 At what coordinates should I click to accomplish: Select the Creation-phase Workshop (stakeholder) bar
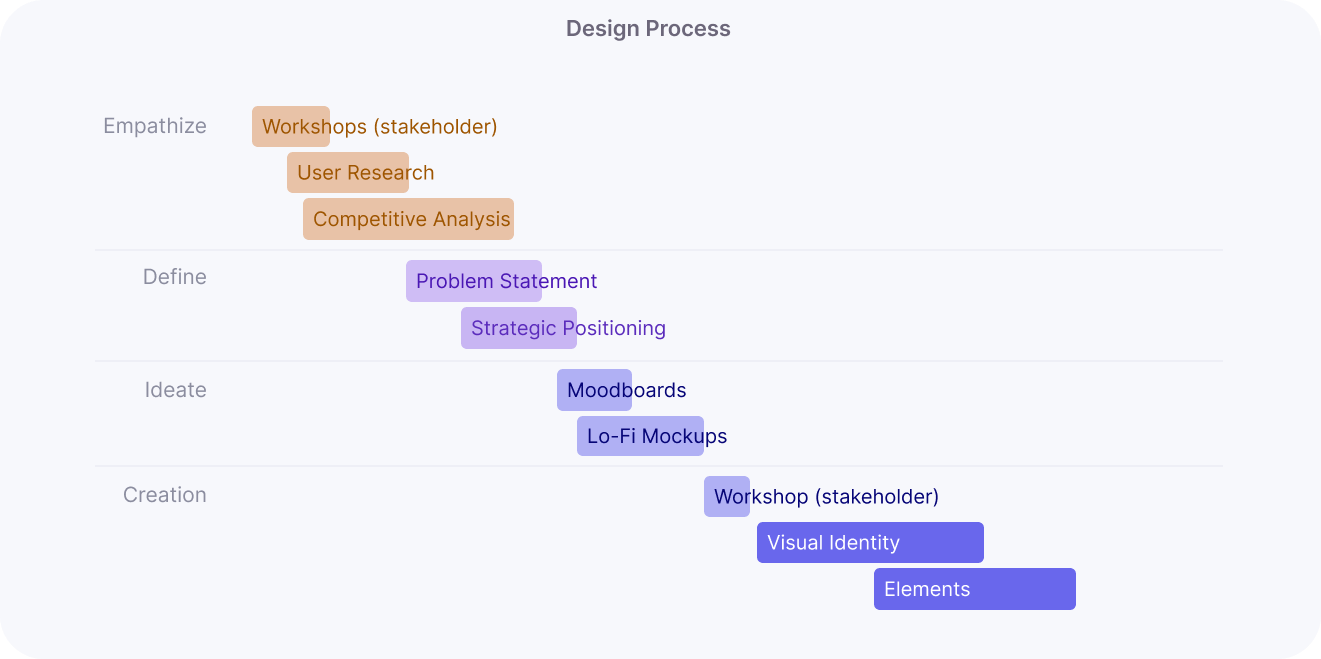(x=727, y=496)
